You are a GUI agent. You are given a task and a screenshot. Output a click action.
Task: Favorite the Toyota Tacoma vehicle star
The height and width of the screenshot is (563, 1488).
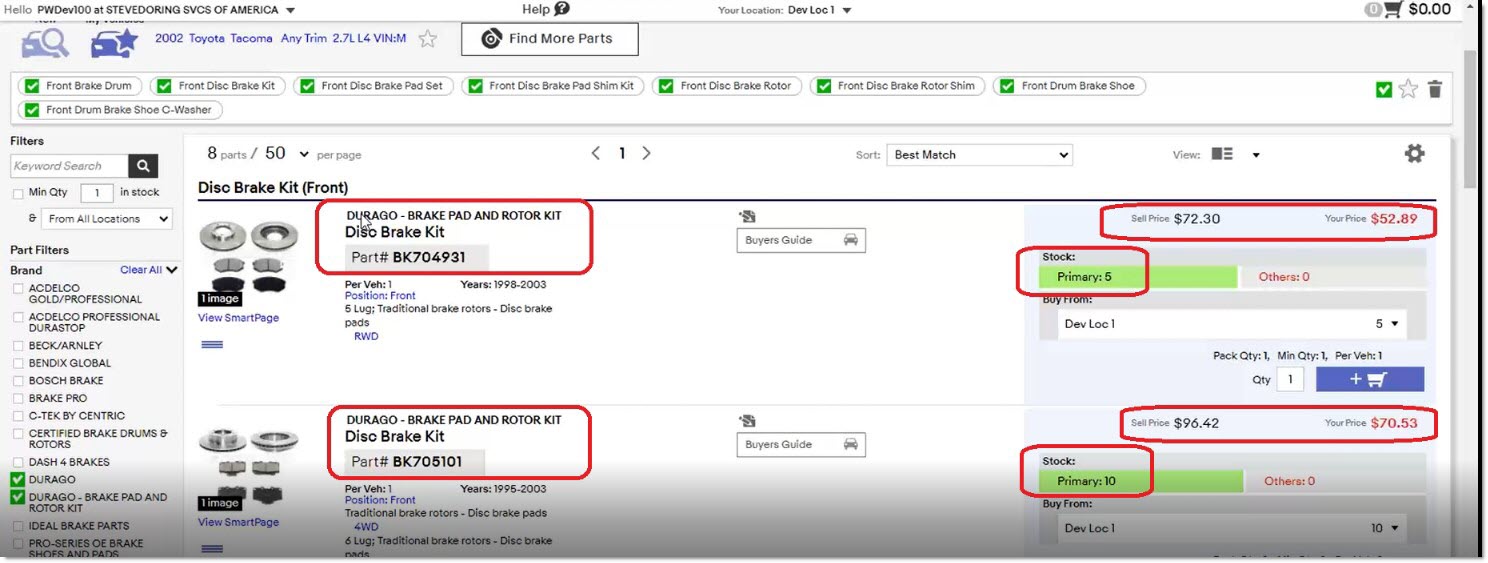pyautogui.click(x=428, y=39)
